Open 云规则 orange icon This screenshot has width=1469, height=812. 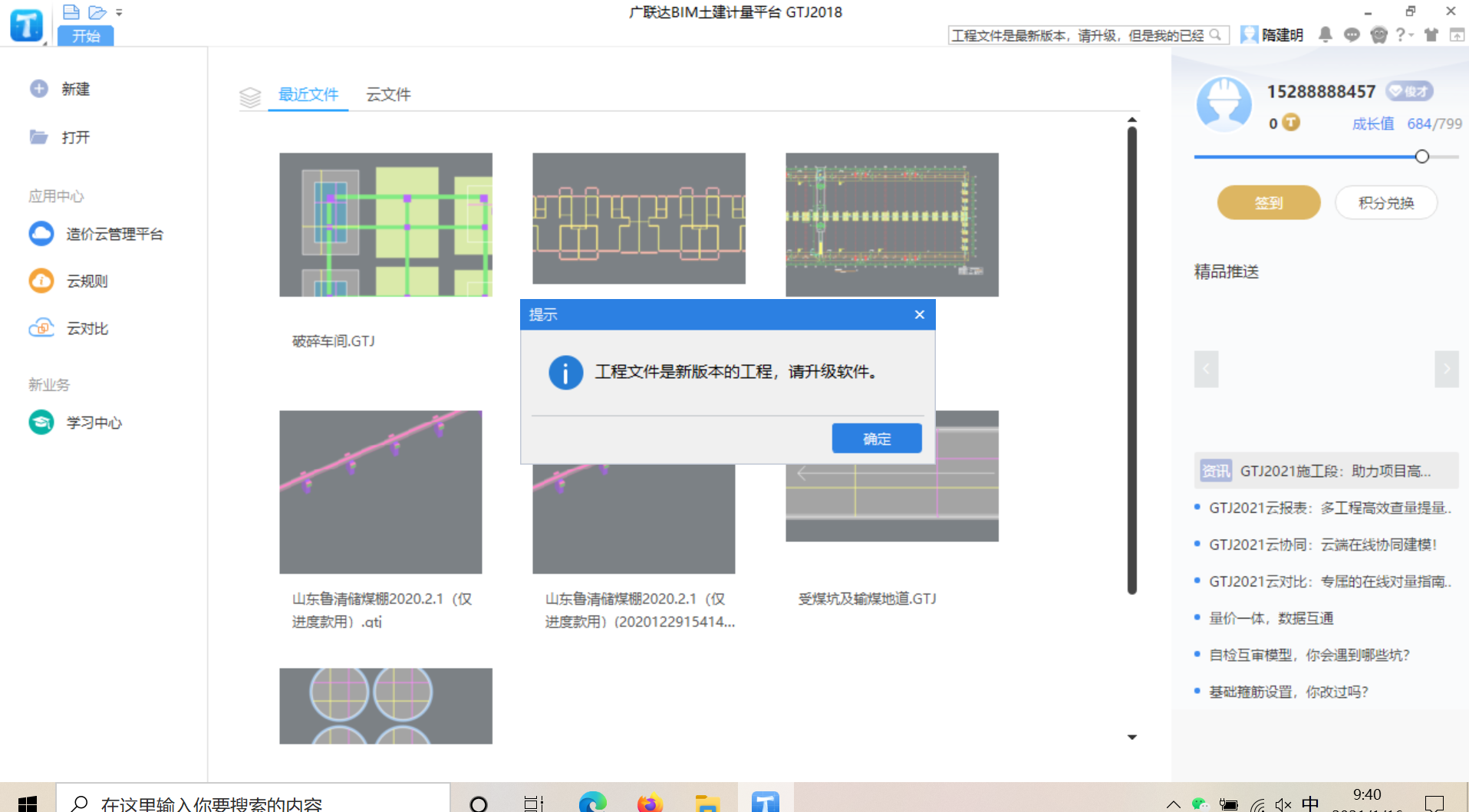[x=41, y=281]
